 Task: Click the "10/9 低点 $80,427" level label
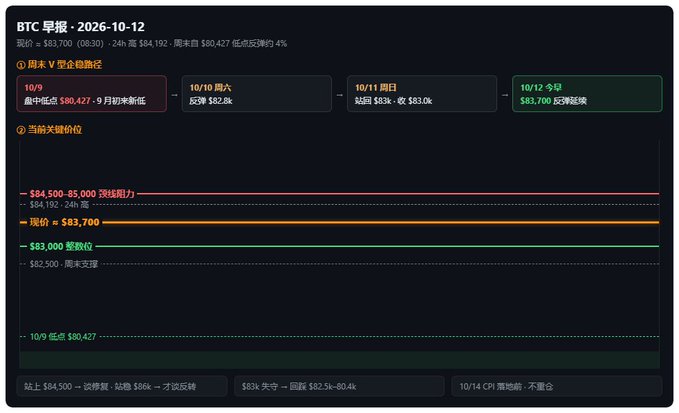[x=63, y=336]
